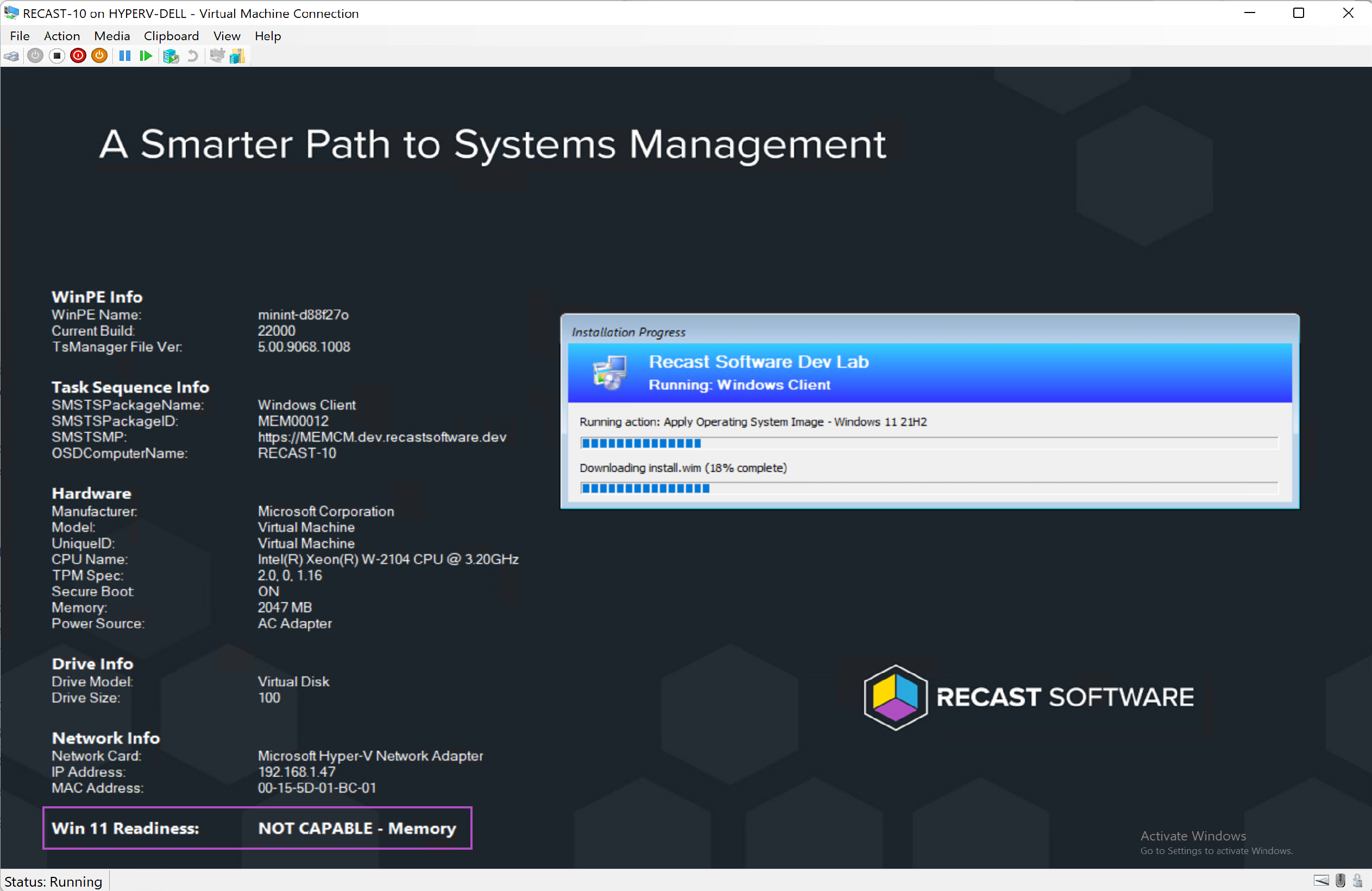The width and height of the screenshot is (1372, 891).
Task: Click the greyed-out Start power icon
Action: tap(35, 56)
